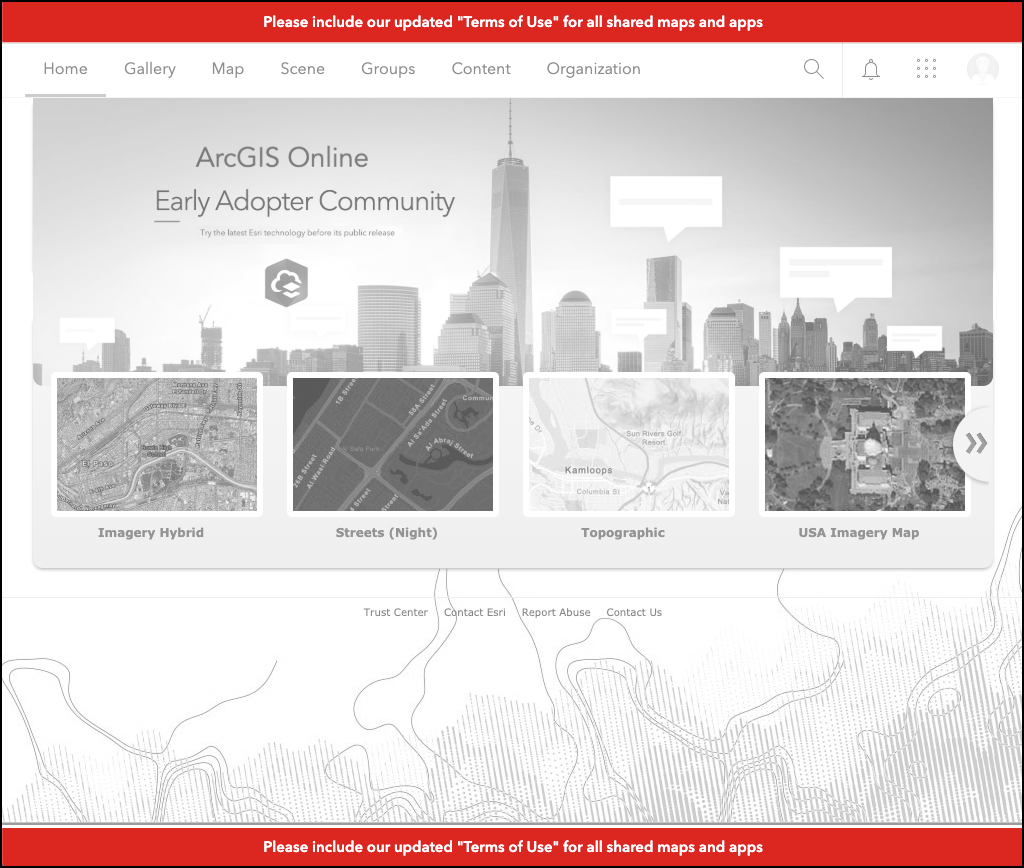Open the Contact Esri footer link
Image resolution: width=1024 pixels, height=868 pixels.
tap(475, 612)
